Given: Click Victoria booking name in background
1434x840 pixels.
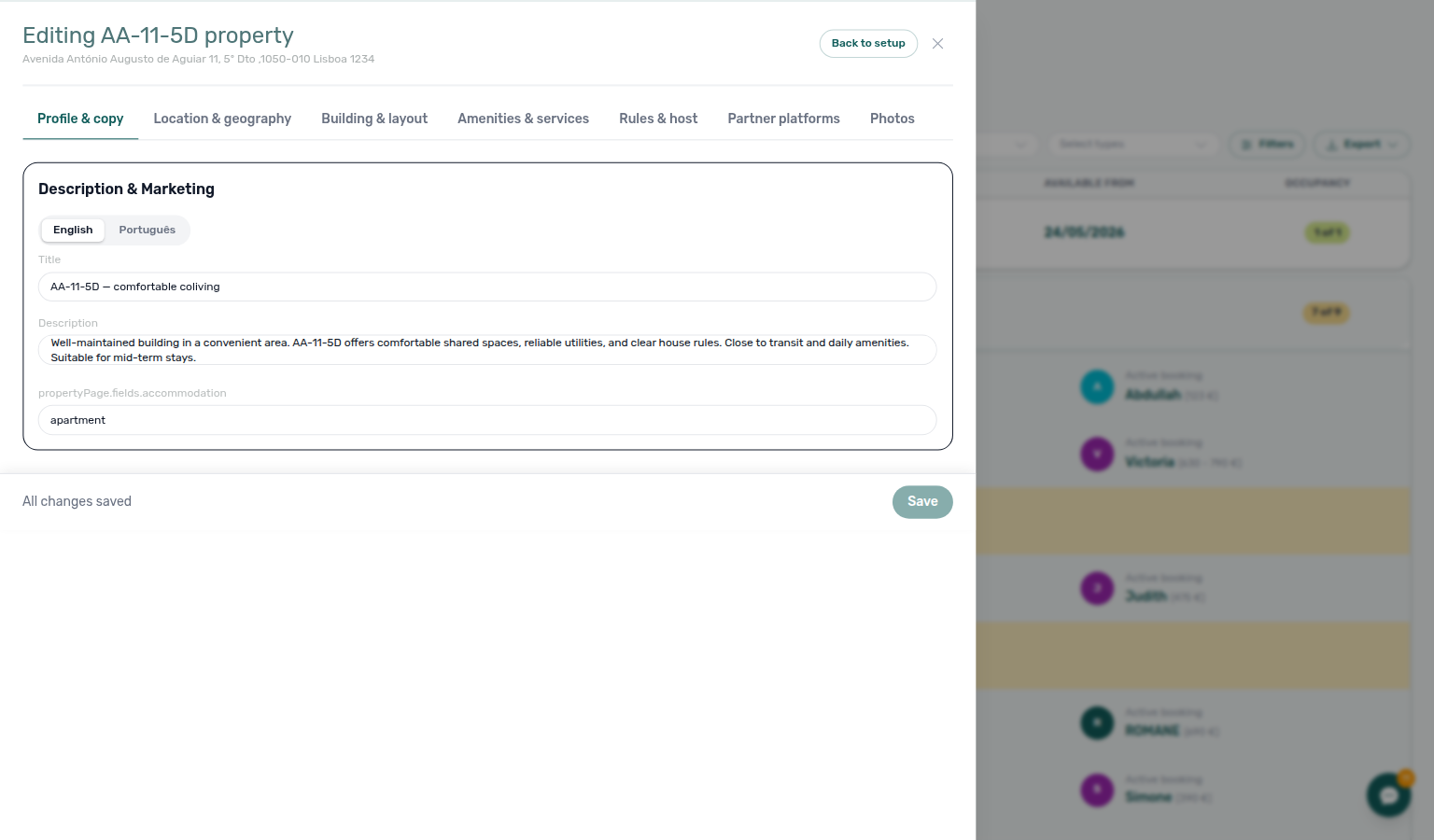Looking at the screenshot, I should [1149, 462].
